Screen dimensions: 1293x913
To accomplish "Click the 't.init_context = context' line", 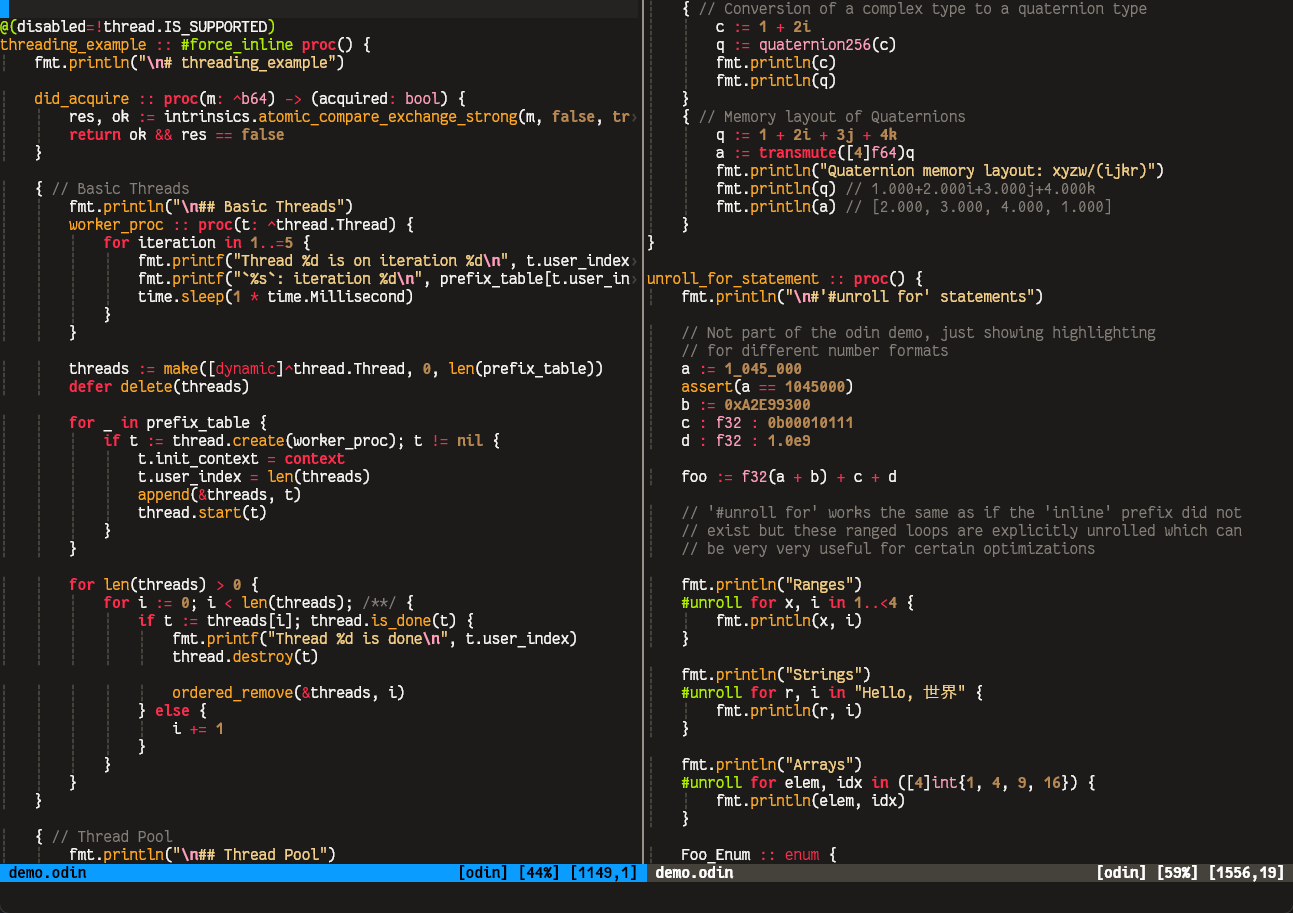I will point(241,459).
